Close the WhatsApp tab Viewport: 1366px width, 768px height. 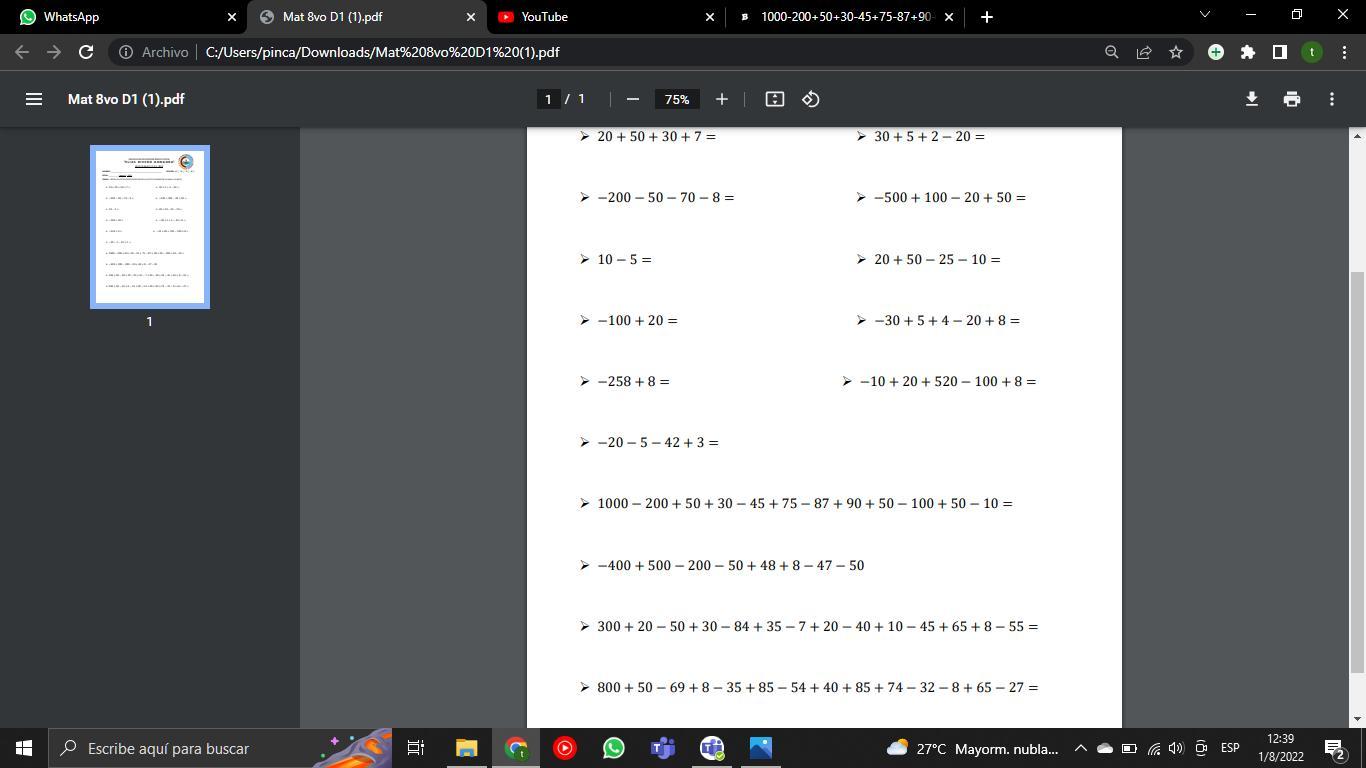click(x=232, y=17)
